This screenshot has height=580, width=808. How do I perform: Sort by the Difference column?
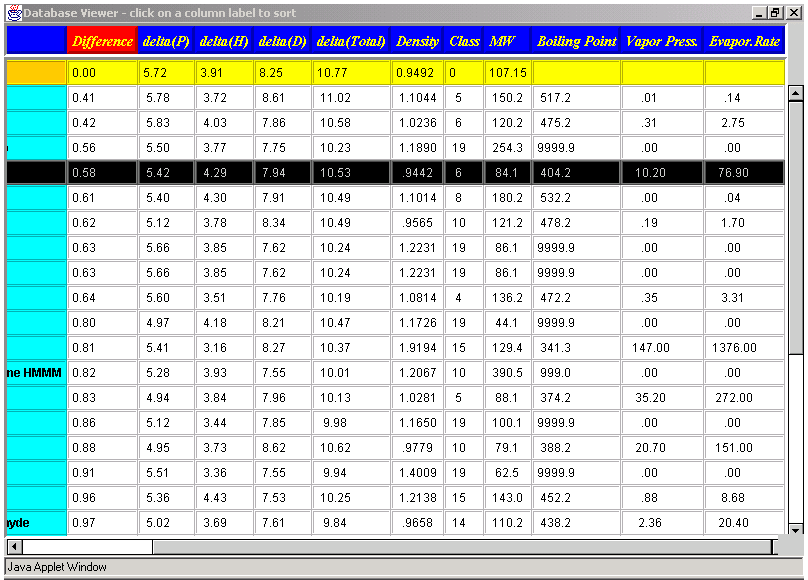pyautogui.click(x=101, y=41)
